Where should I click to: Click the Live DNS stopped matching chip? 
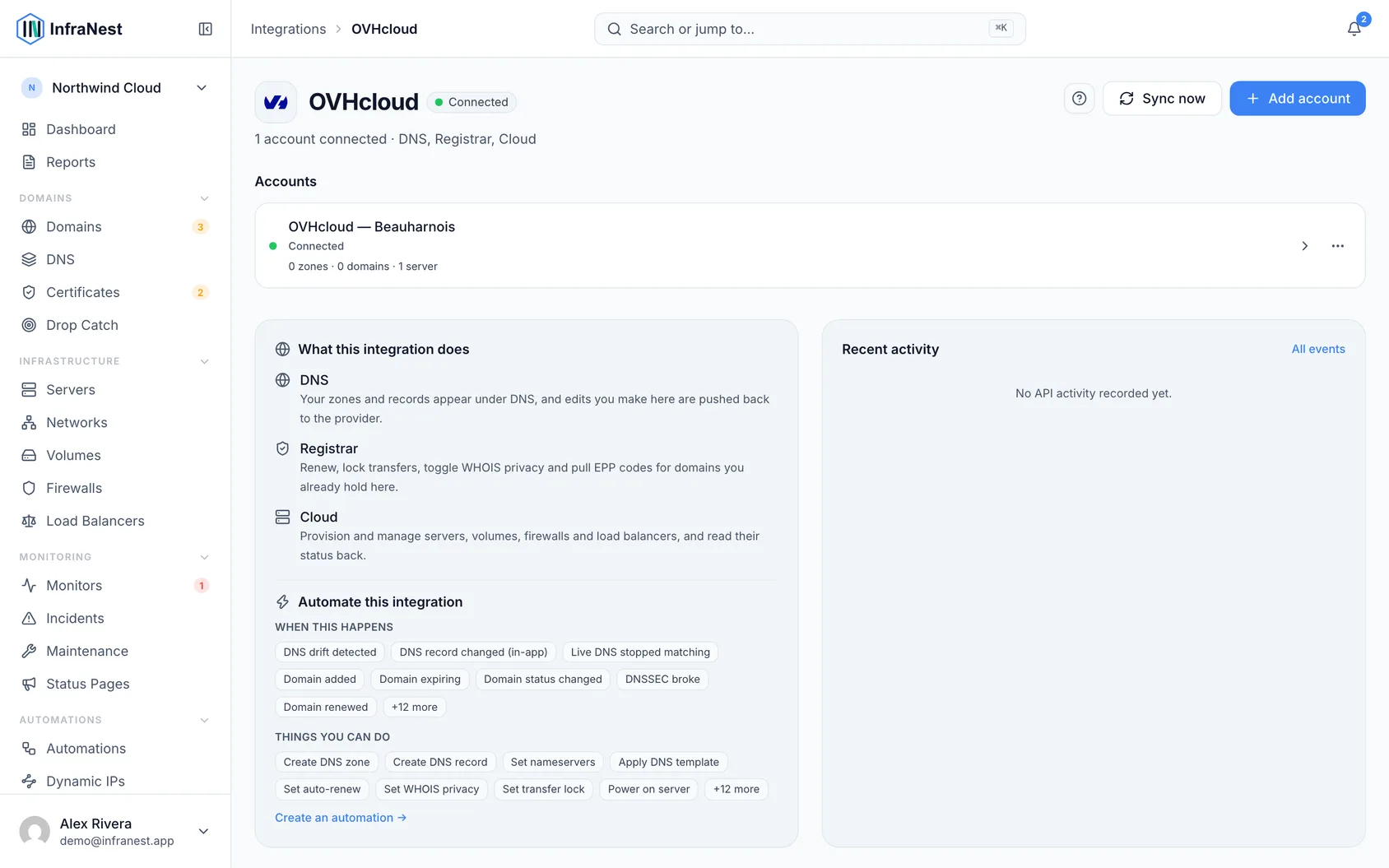coord(640,652)
